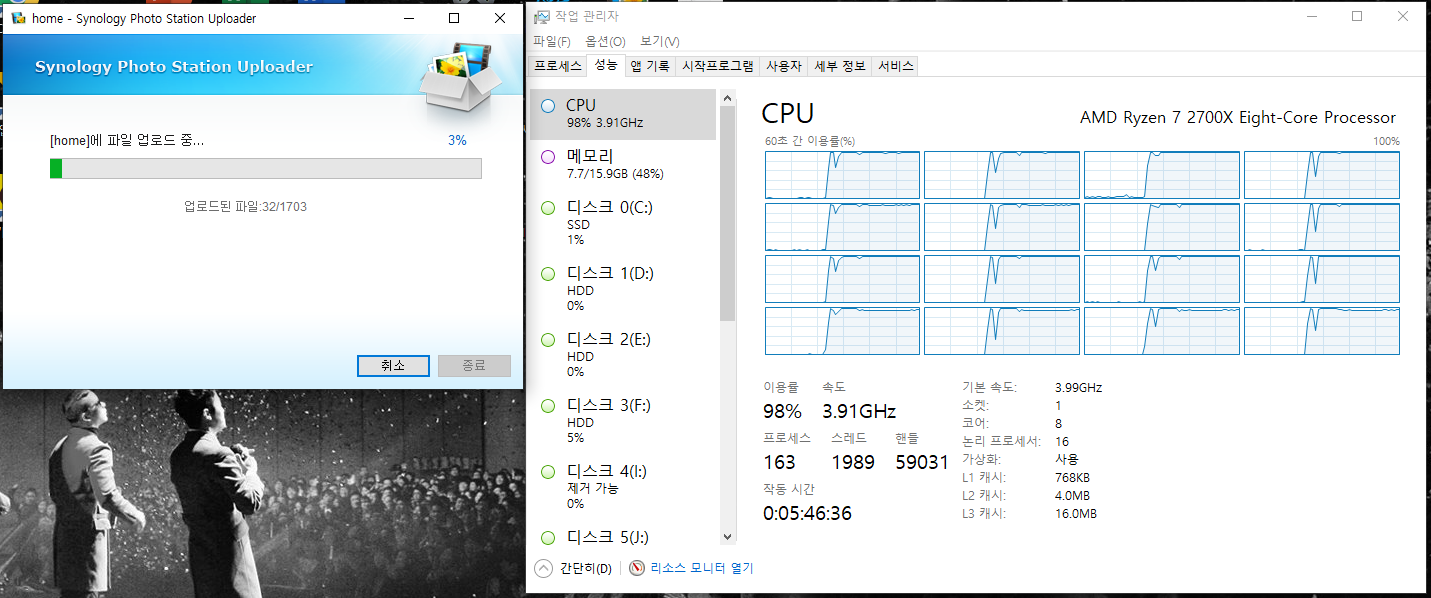
Task: Select 디스크 4(I:) 제거 가능 entry
Action: pos(623,487)
